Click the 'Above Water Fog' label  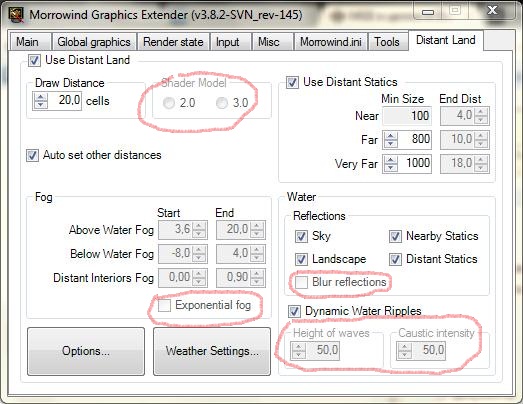pyautogui.click(x=111, y=230)
